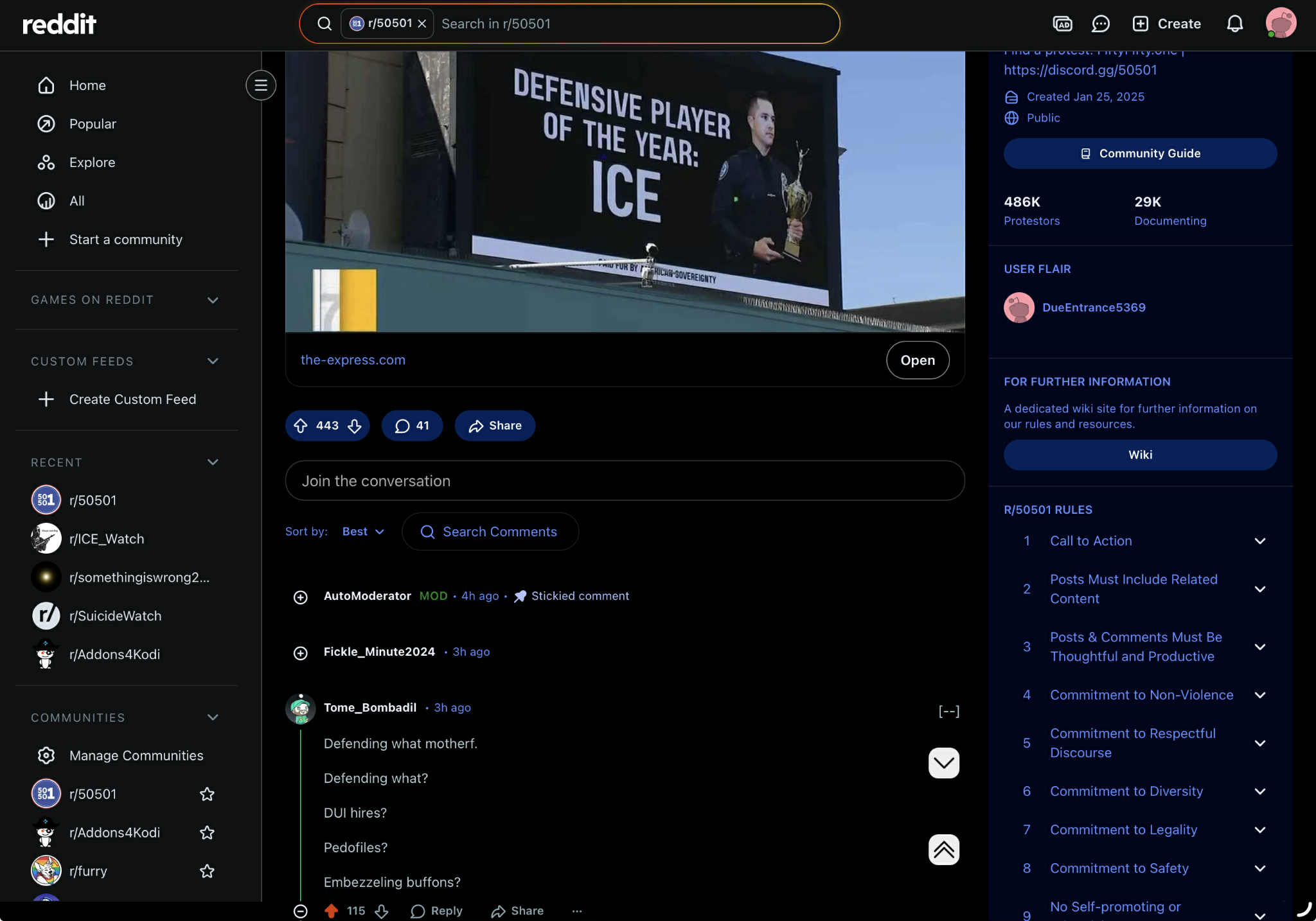Click the Reddit advertise icon in header

pos(1062,24)
